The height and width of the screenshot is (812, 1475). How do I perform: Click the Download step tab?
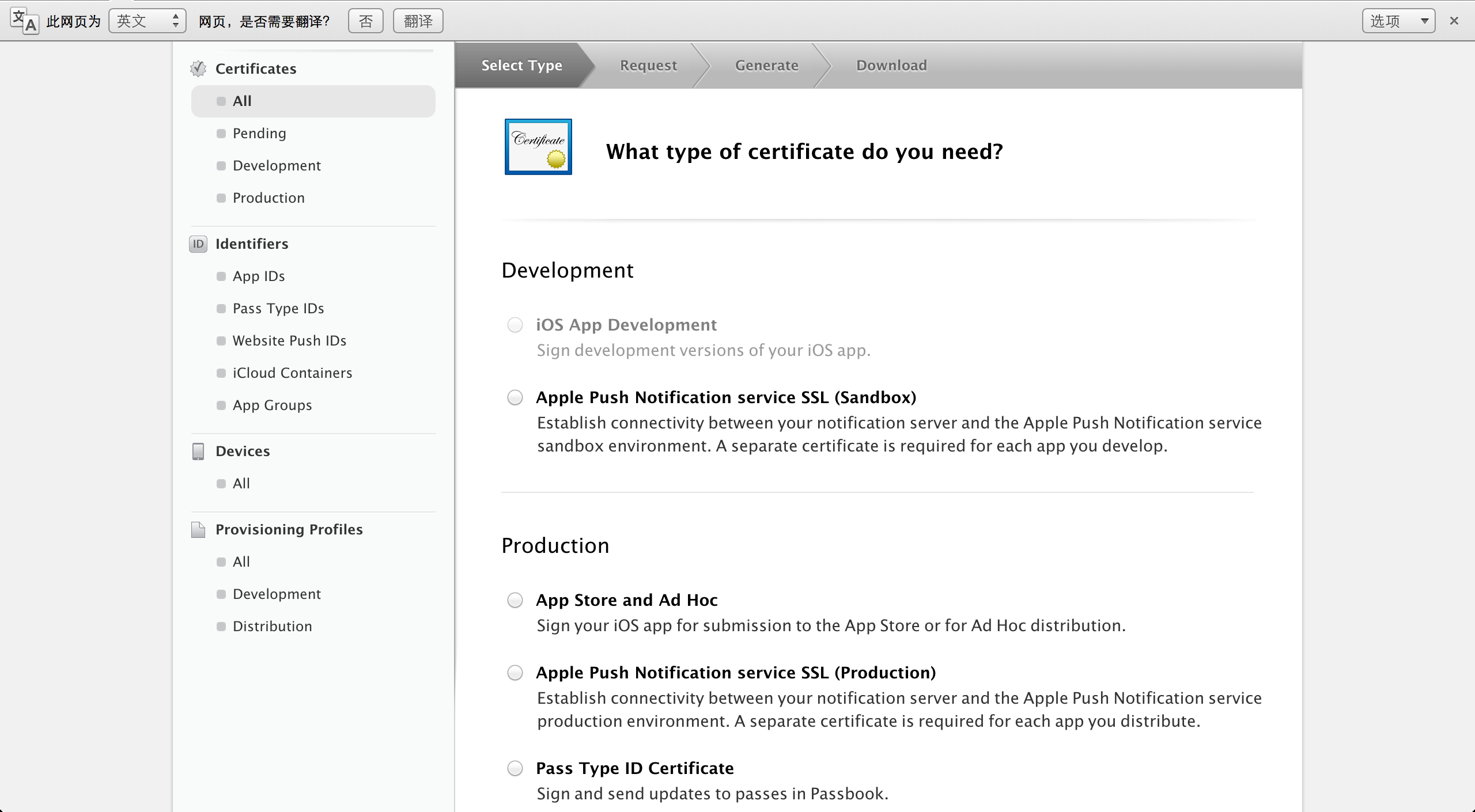tap(891, 65)
